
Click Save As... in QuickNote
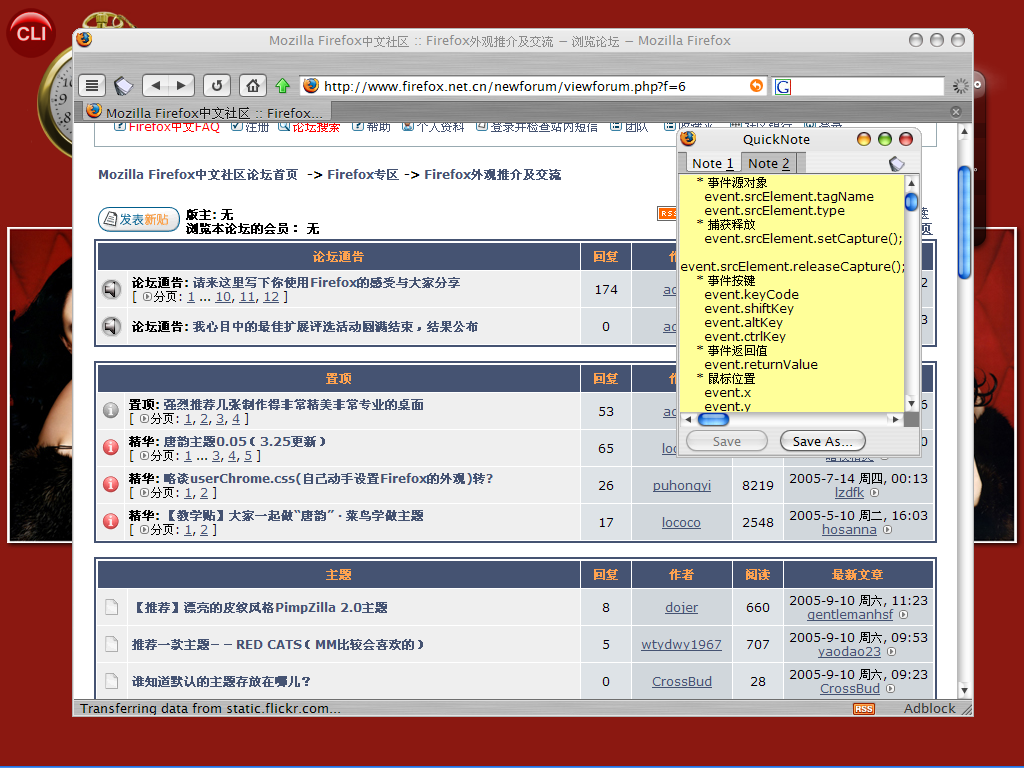(x=822, y=441)
